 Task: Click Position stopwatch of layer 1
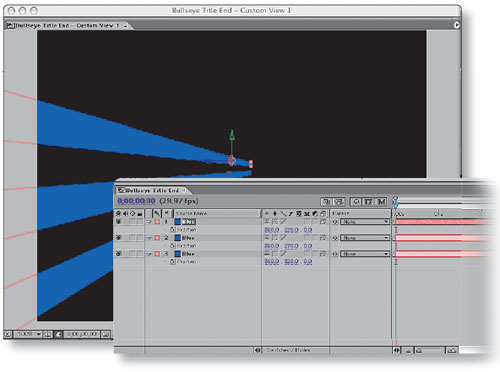pos(173,230)
